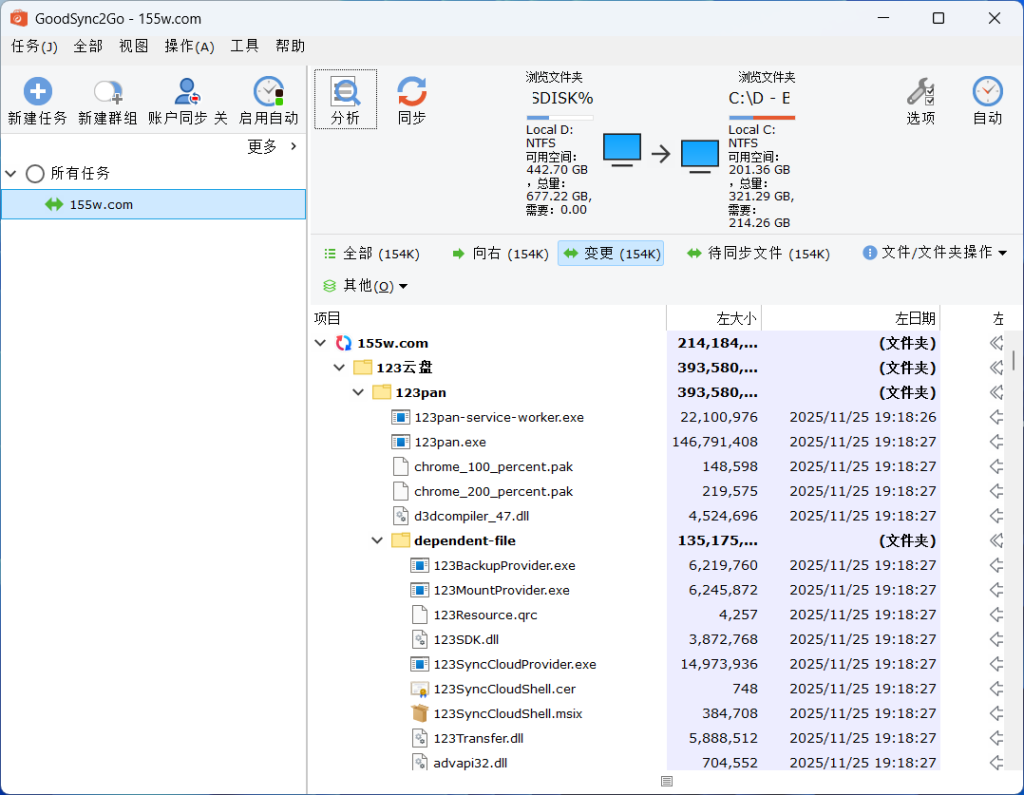Click the Auto clock icon in toolbar

pos(987,92)
